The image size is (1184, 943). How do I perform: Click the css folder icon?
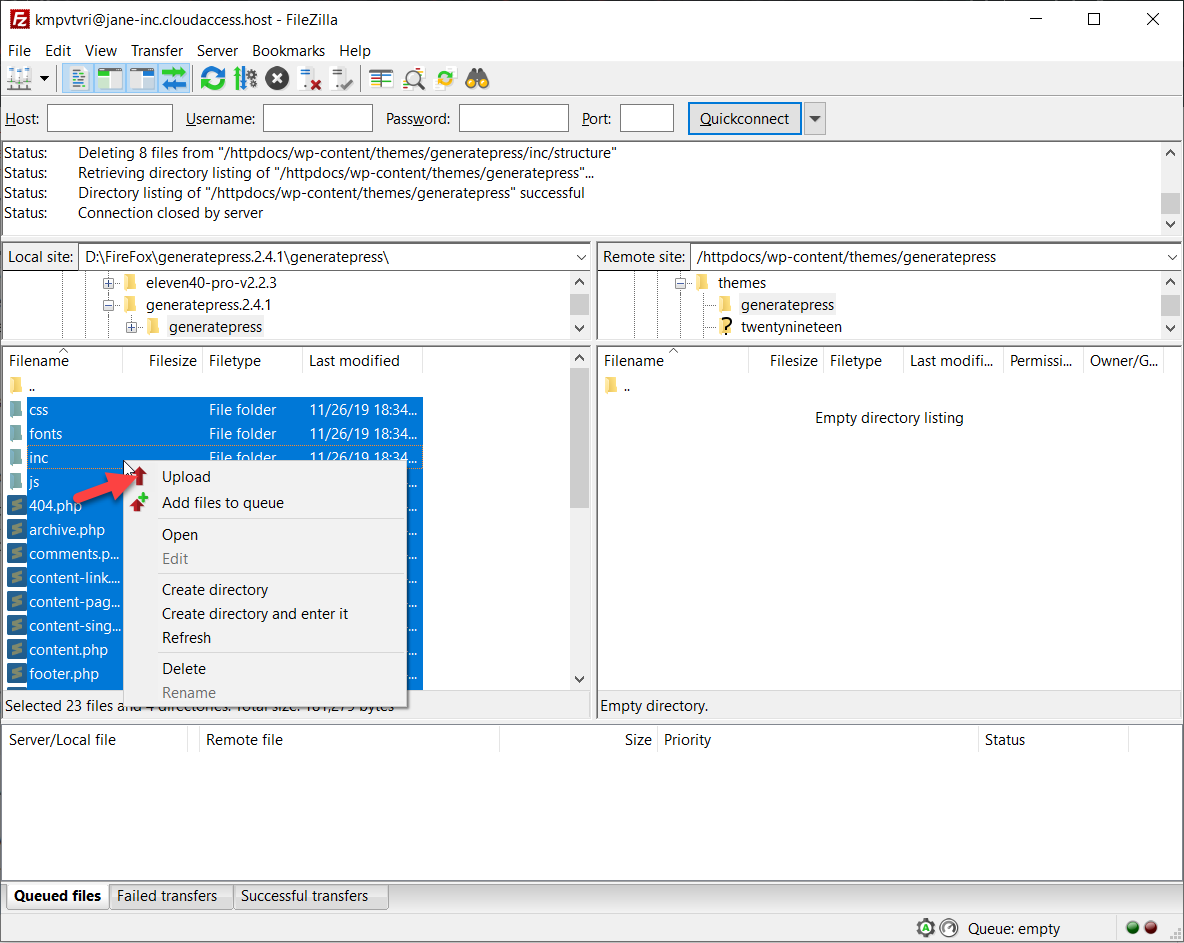[x=16, y=410]
